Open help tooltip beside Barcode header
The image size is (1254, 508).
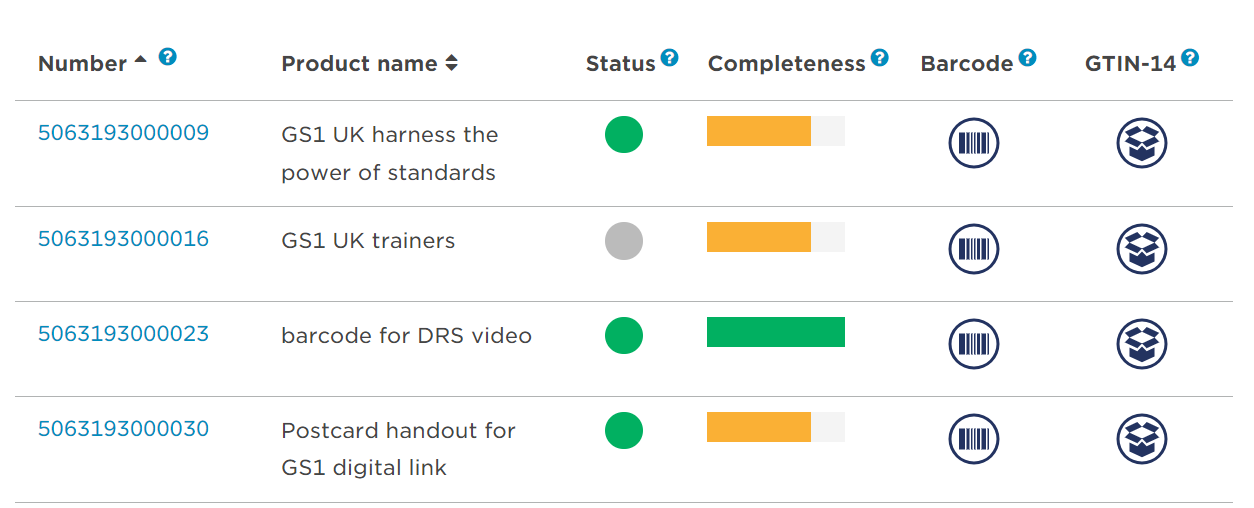[x=1027, y=57]
